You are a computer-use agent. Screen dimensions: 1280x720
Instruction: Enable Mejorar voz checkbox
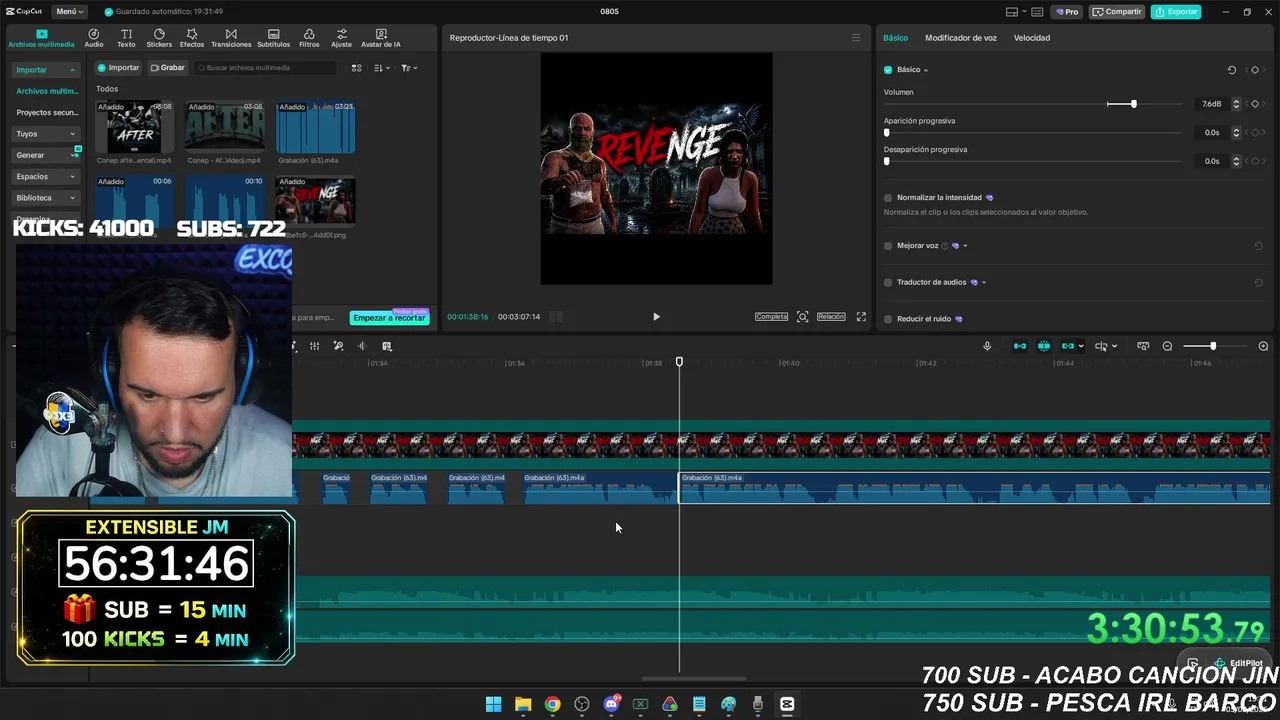coord(888,246)
